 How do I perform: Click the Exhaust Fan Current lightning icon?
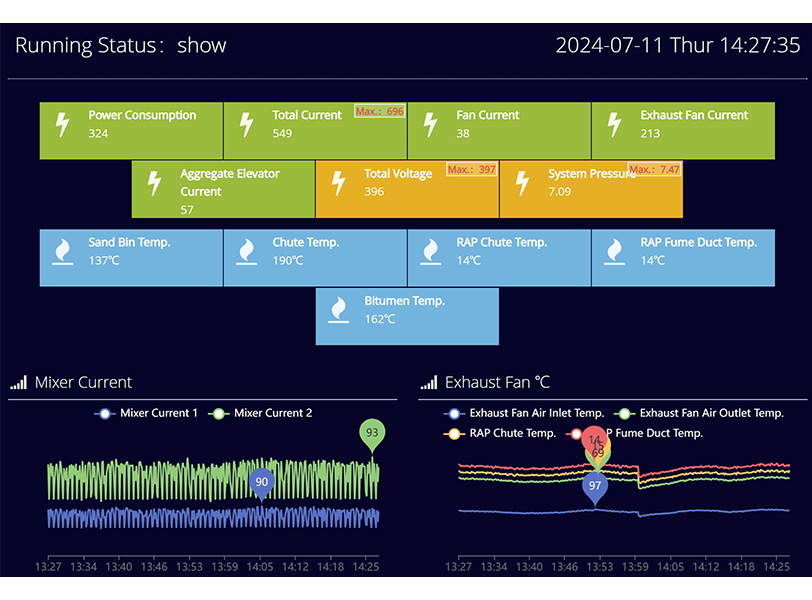click(614, 125)
